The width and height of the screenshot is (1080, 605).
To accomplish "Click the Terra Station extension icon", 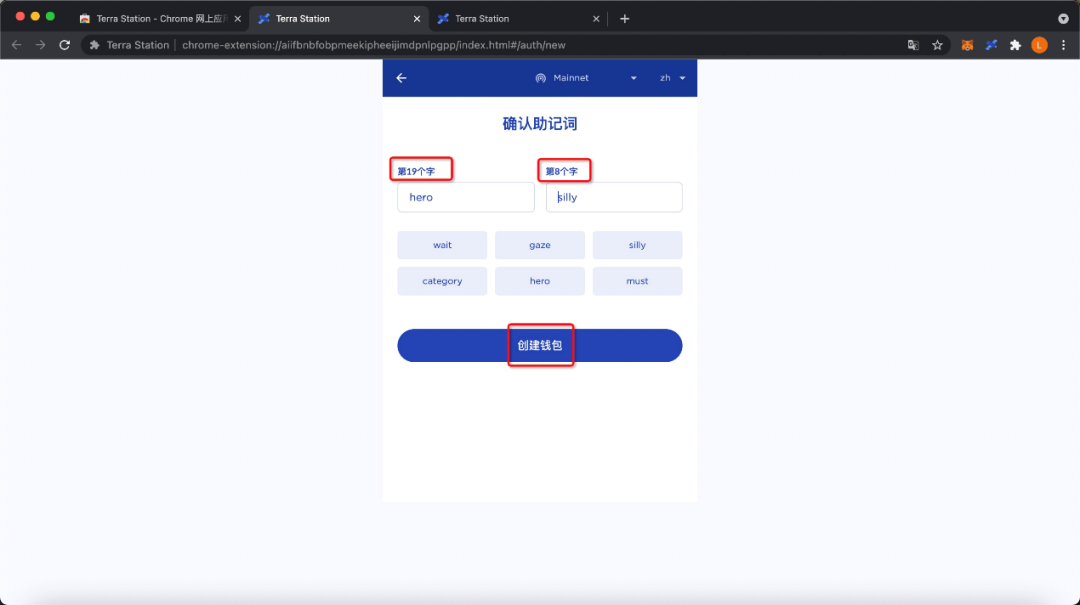I will tap(991, 44).
